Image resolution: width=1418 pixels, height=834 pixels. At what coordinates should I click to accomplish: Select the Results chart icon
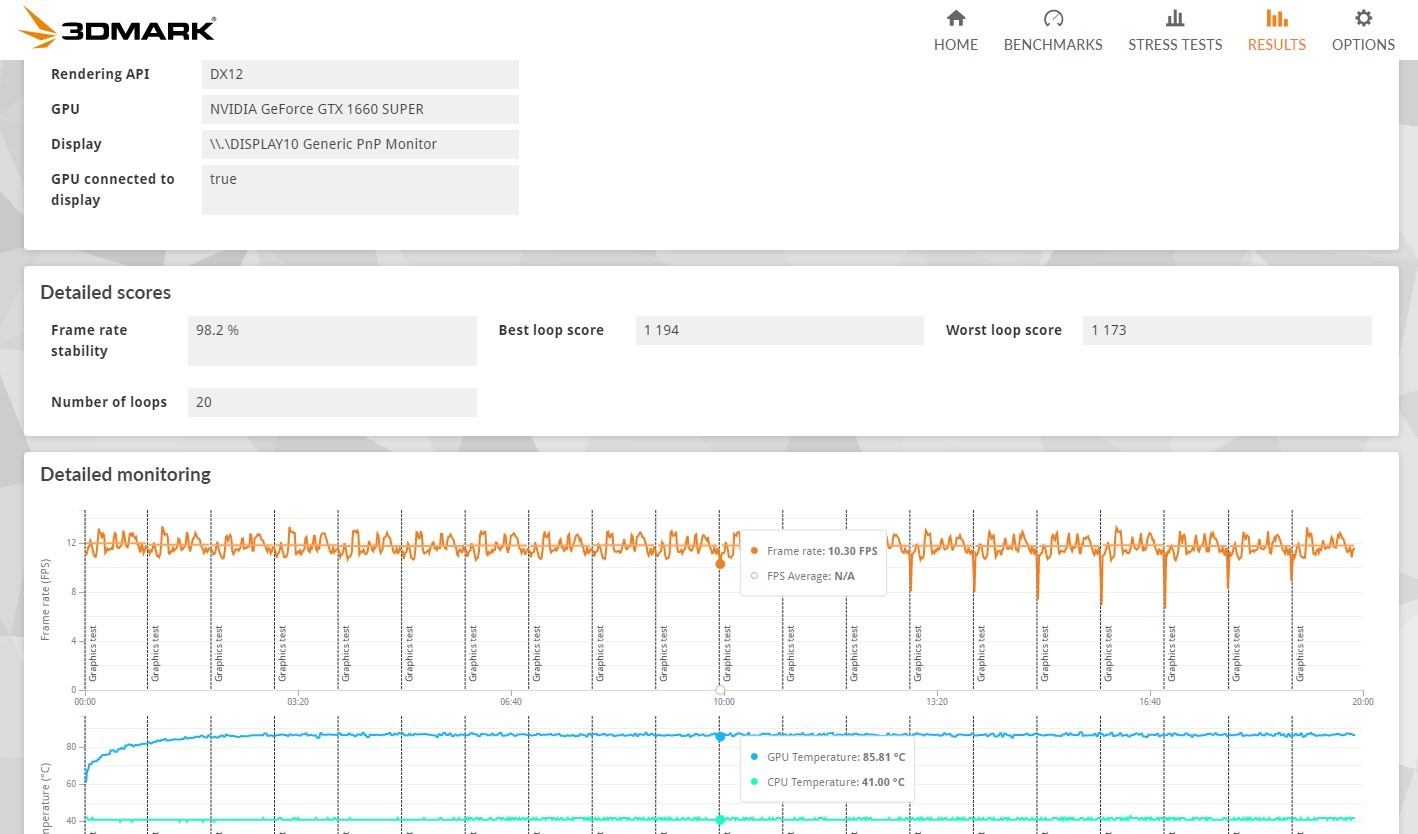click(1276, 18)
